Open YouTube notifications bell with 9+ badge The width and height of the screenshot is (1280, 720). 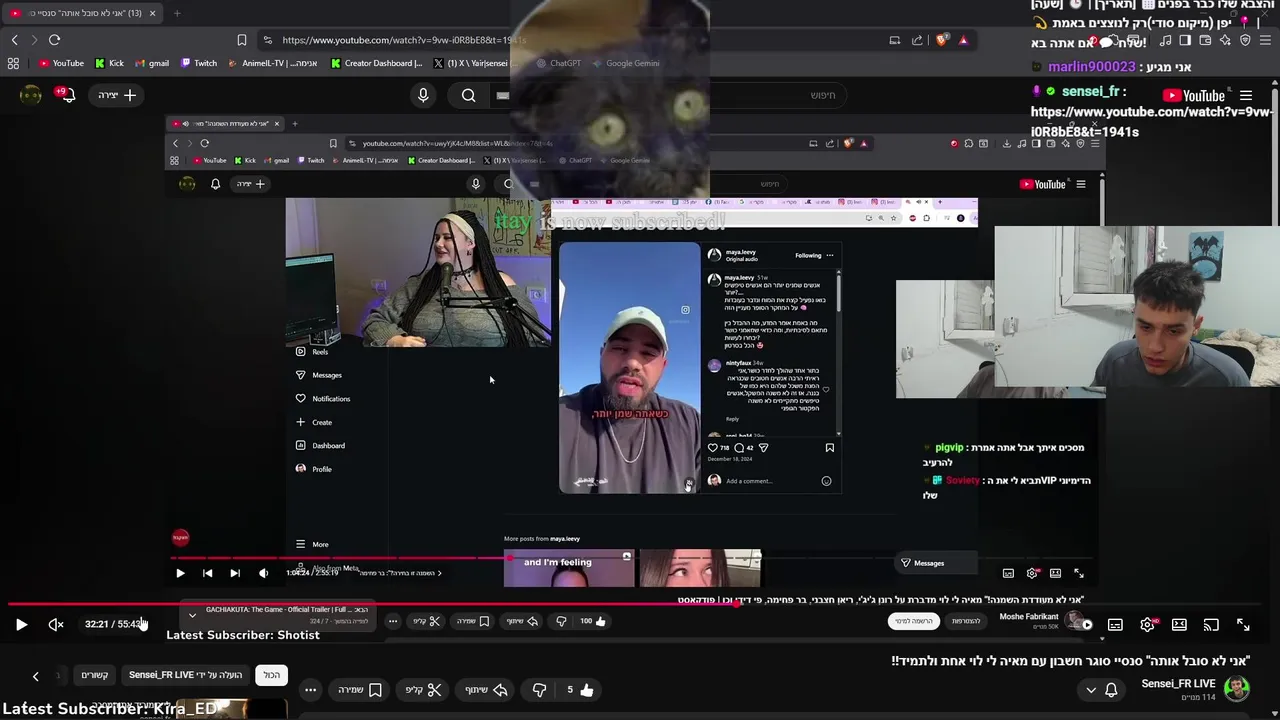67,95
